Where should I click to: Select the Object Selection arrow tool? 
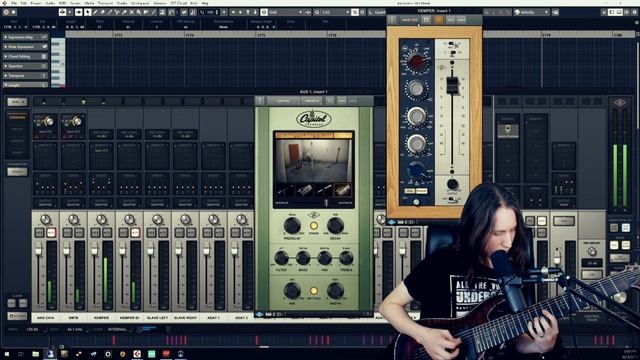[88, 12]
